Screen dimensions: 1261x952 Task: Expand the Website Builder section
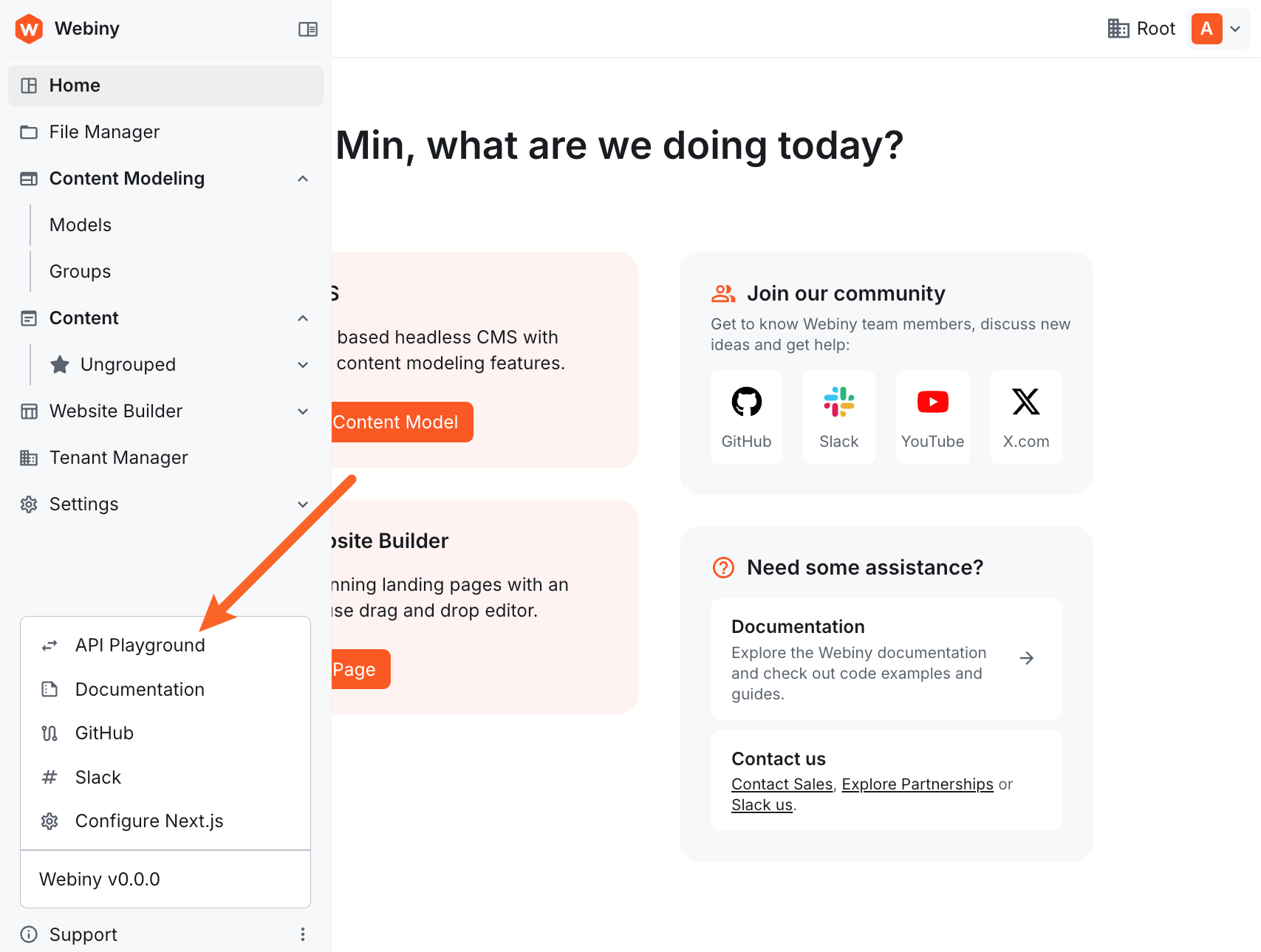(303, 411)
